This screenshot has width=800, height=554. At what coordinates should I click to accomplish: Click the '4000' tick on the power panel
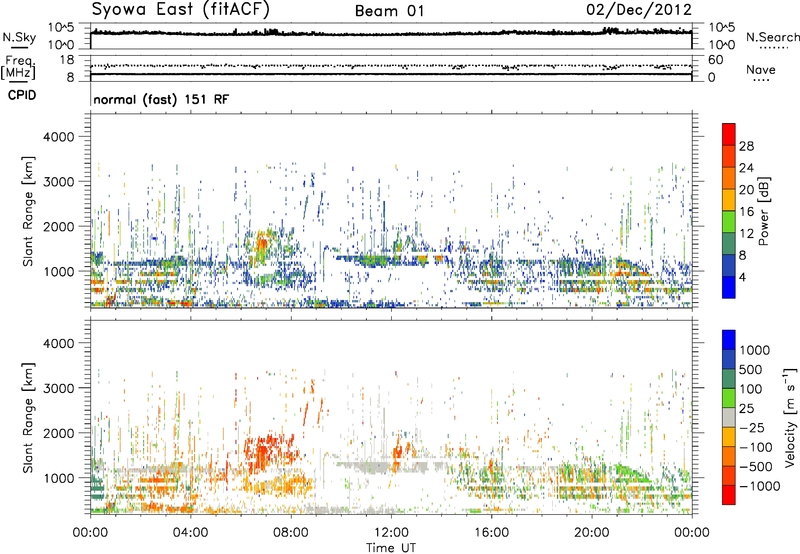pyautogui.click(x=58, y=137)
